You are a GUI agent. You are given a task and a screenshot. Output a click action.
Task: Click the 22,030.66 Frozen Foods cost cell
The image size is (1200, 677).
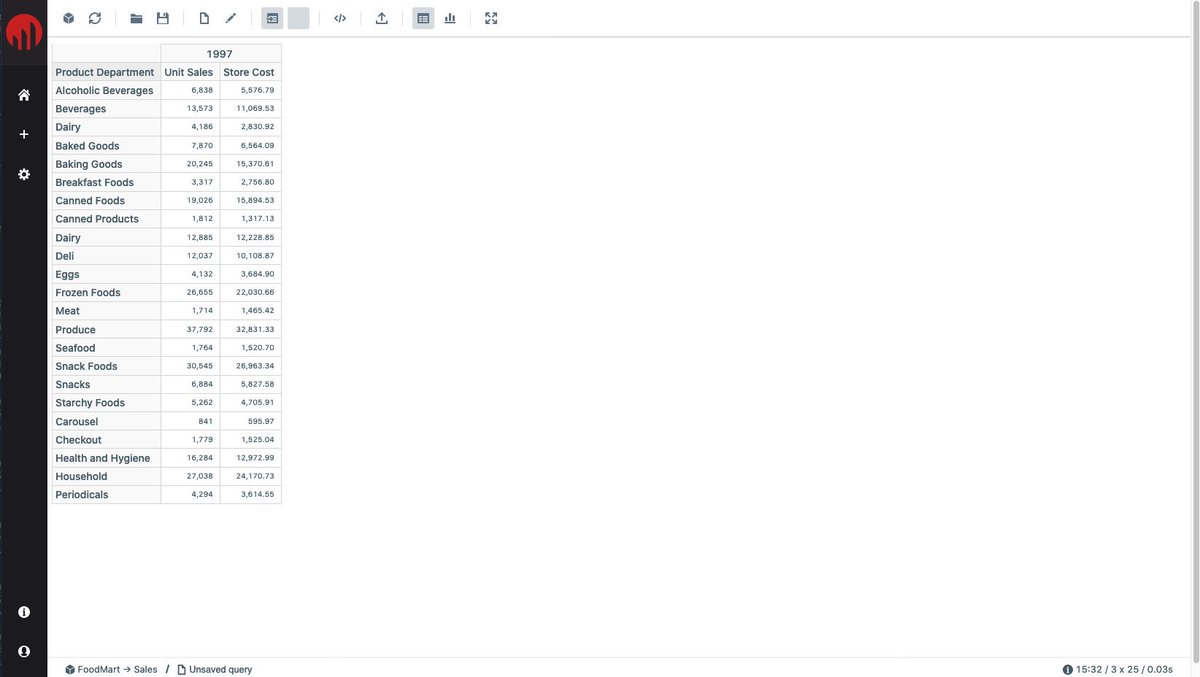tap(250, 292)
